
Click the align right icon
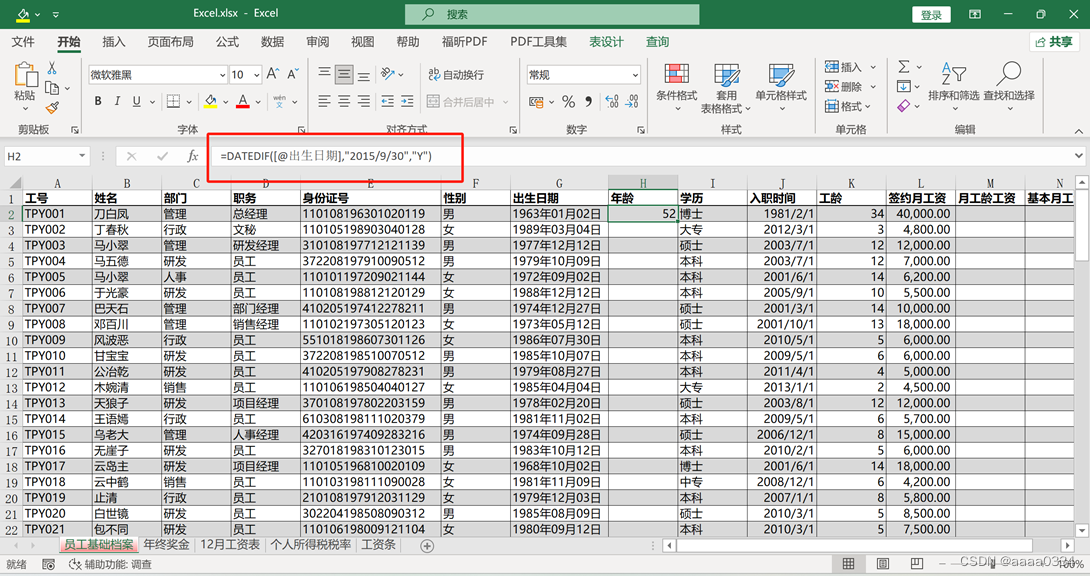click(x=364, y=101)
